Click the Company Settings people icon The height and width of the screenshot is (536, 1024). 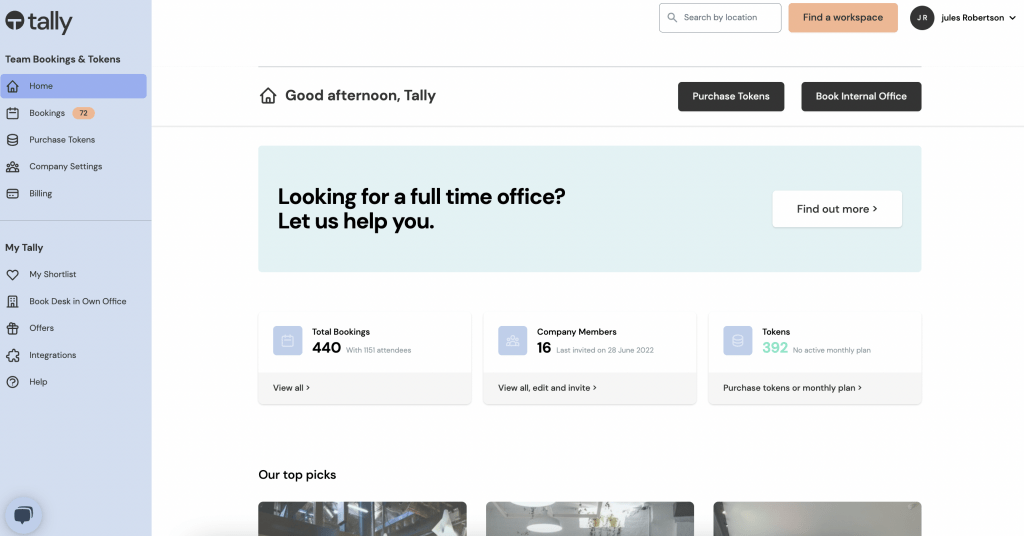[12, 166]
